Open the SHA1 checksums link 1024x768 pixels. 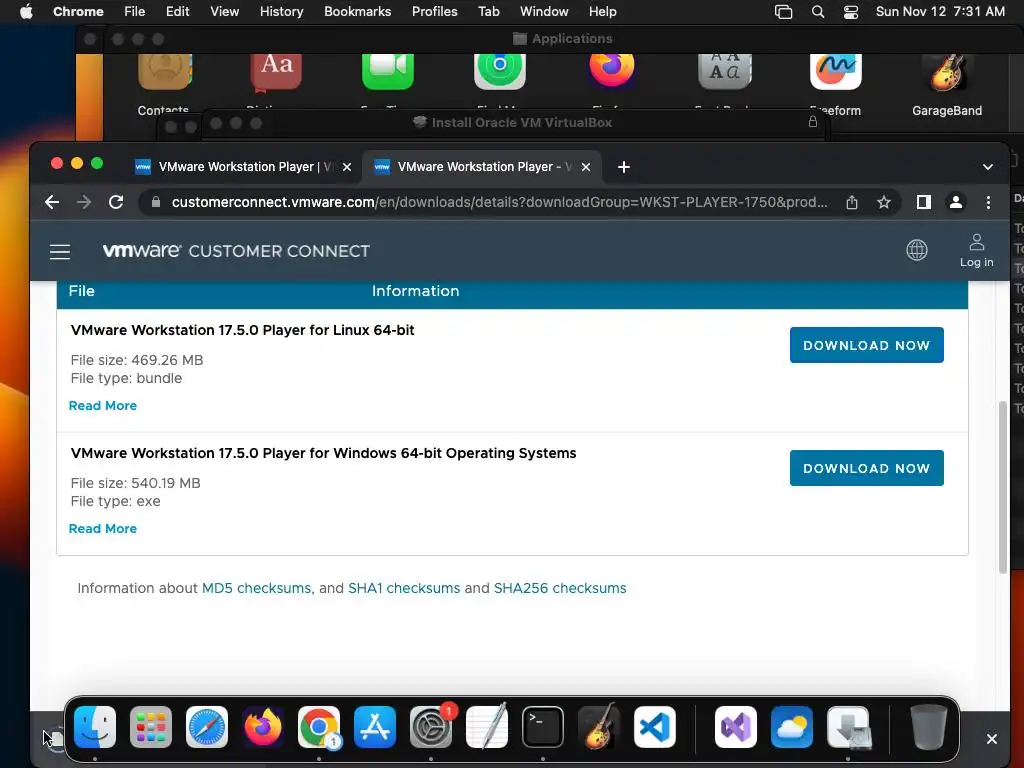404,588
